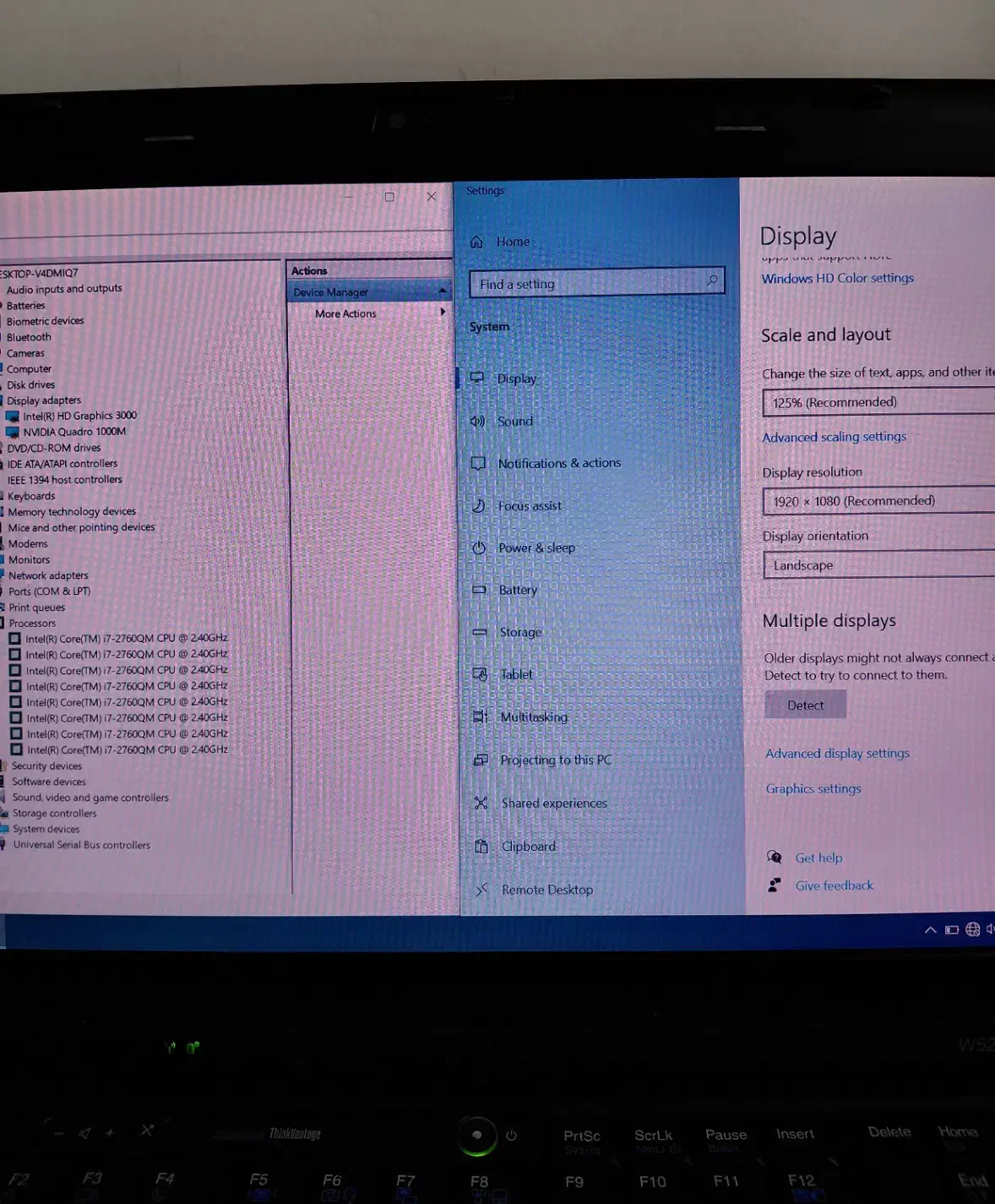Open the display resolution dropdown
Viewport: 995px width, 1204px height.
click(x=878, y=501)
